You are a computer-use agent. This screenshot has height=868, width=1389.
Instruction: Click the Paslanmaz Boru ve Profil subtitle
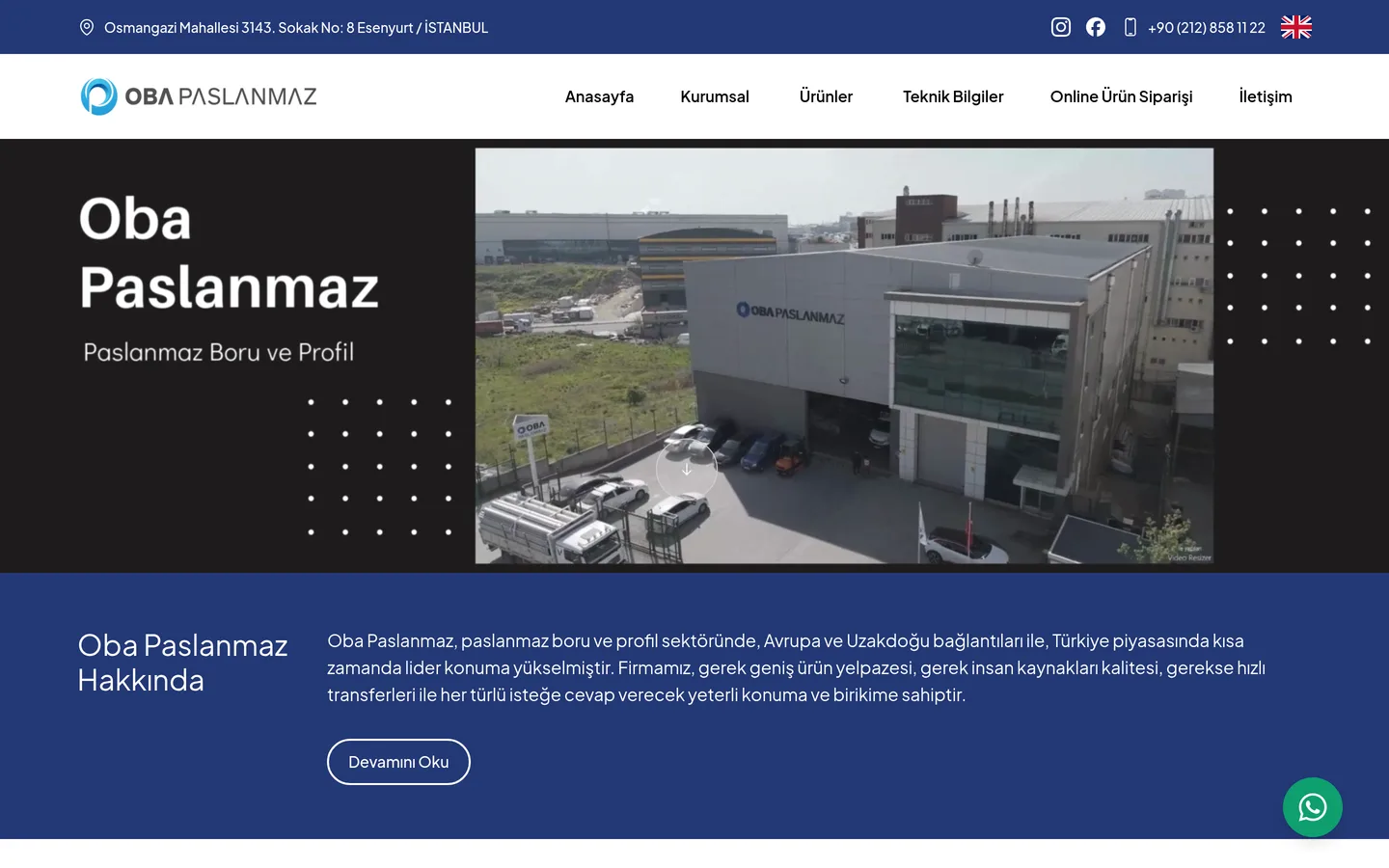[219, 352]
